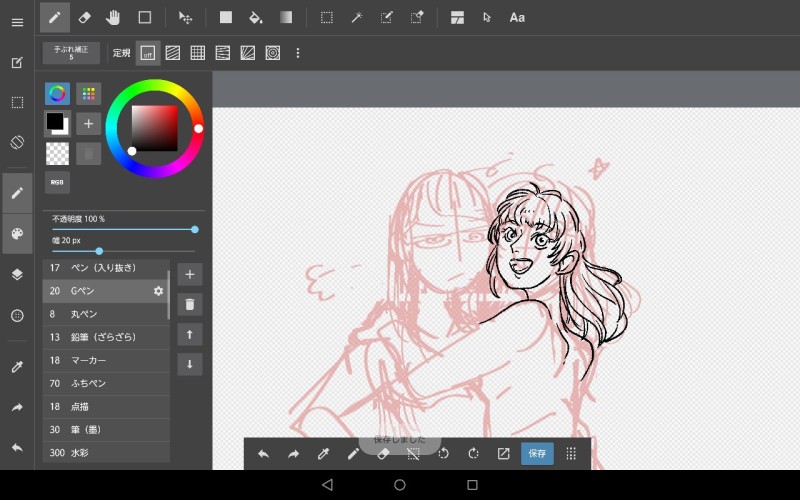Open the snap more options menu
The image size is (800, 500).
click(x=297, y=53)
